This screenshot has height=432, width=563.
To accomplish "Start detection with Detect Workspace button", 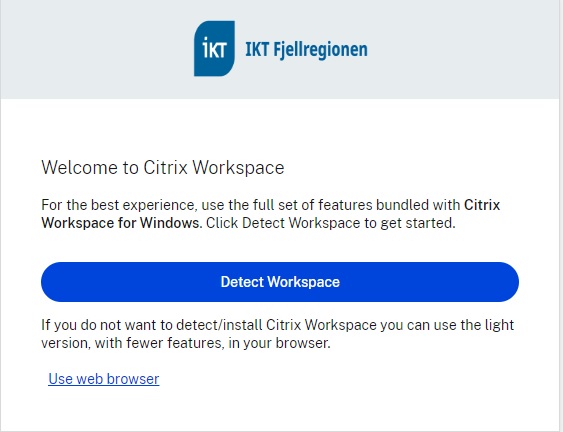I will coord(280,282).
